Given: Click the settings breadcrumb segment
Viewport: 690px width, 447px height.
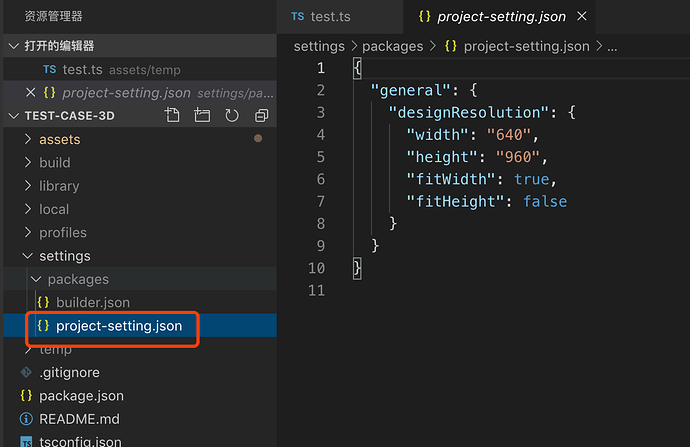Looking at the screenshot, I should 318,46.
